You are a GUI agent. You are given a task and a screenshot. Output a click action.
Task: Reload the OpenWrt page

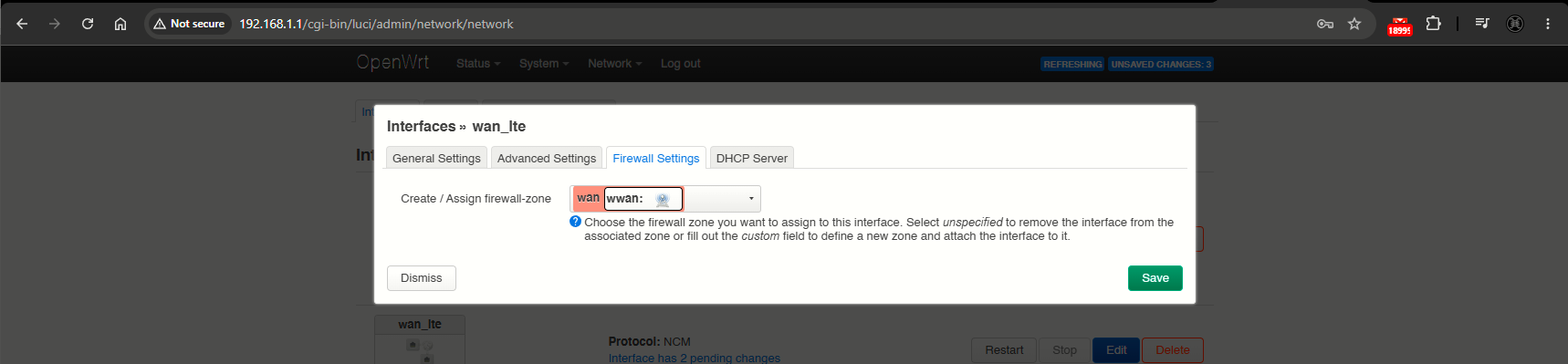[x=88, y=24]
